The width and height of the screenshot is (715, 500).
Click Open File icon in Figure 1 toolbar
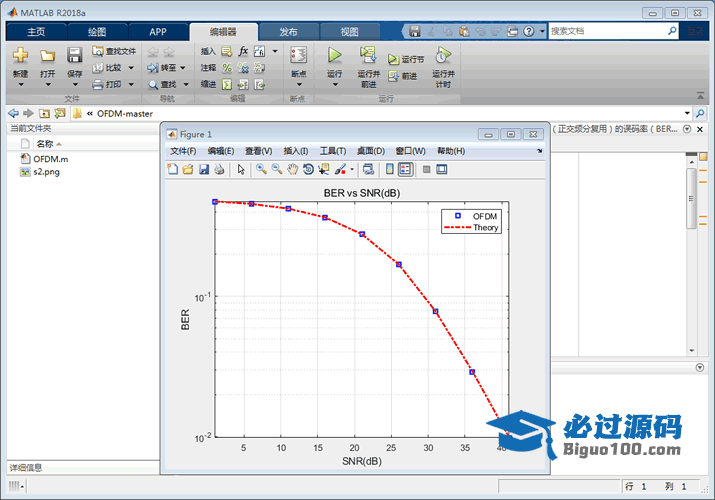click(188, 169)
